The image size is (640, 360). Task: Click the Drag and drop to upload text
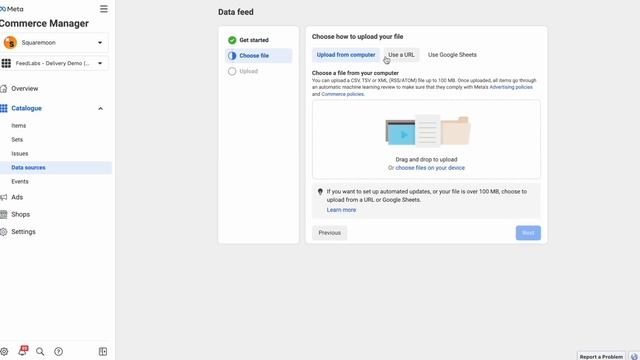point(426,160)
